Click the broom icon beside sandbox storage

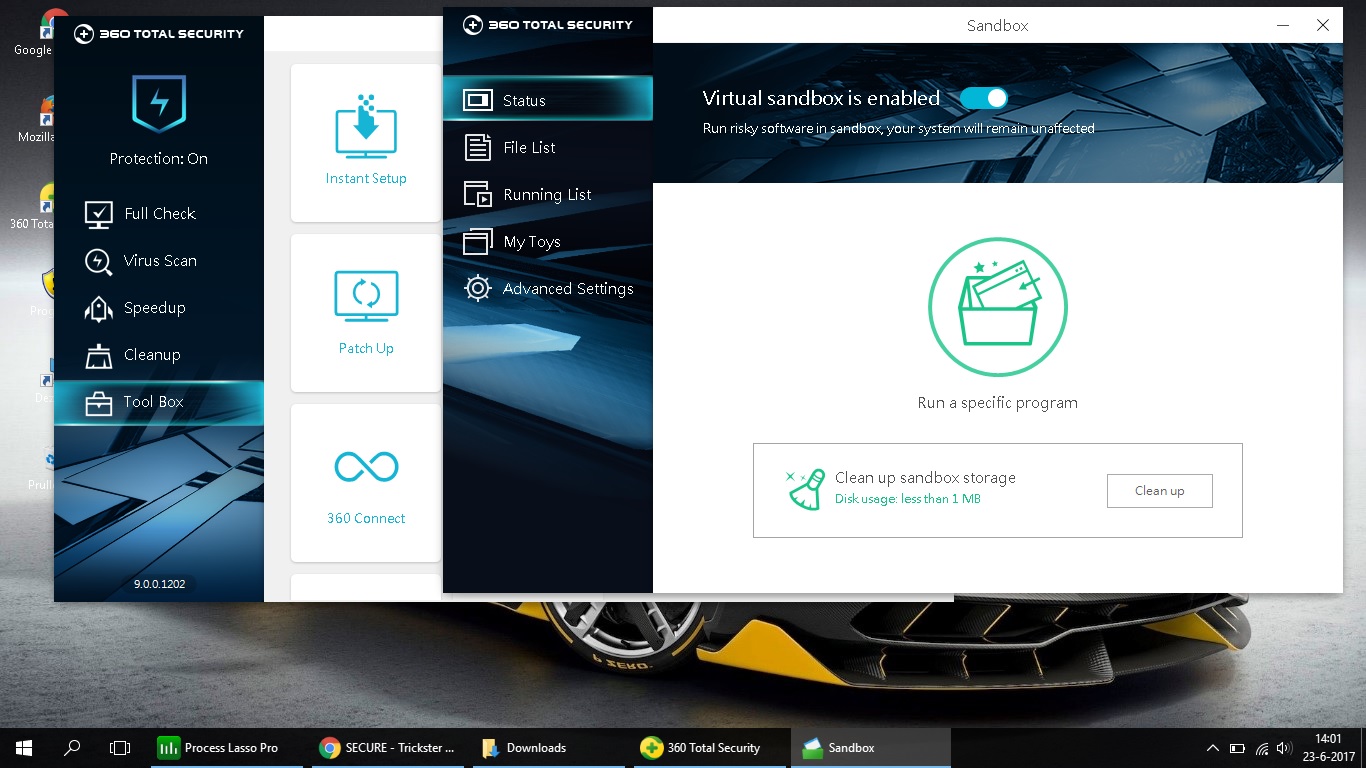(806, 489)
